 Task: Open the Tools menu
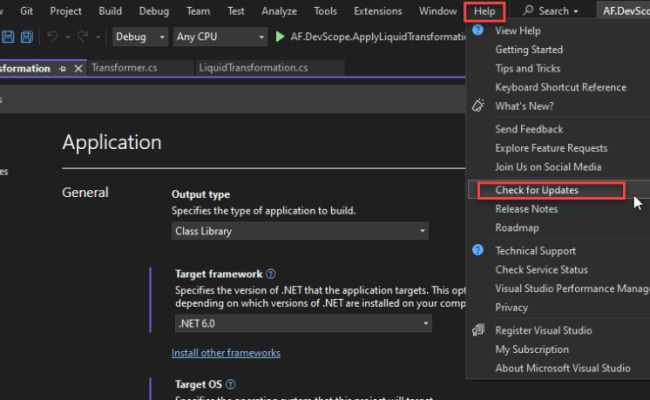coord(325,11)
